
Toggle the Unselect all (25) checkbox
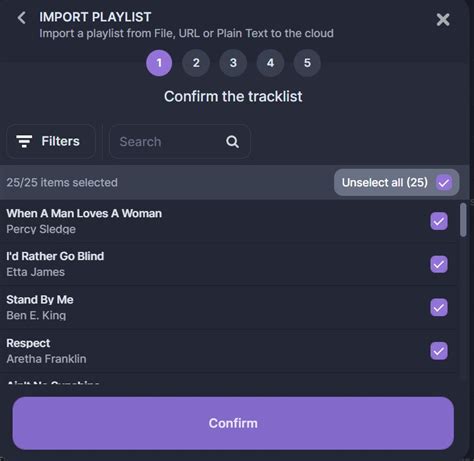(x=444, y=183)
